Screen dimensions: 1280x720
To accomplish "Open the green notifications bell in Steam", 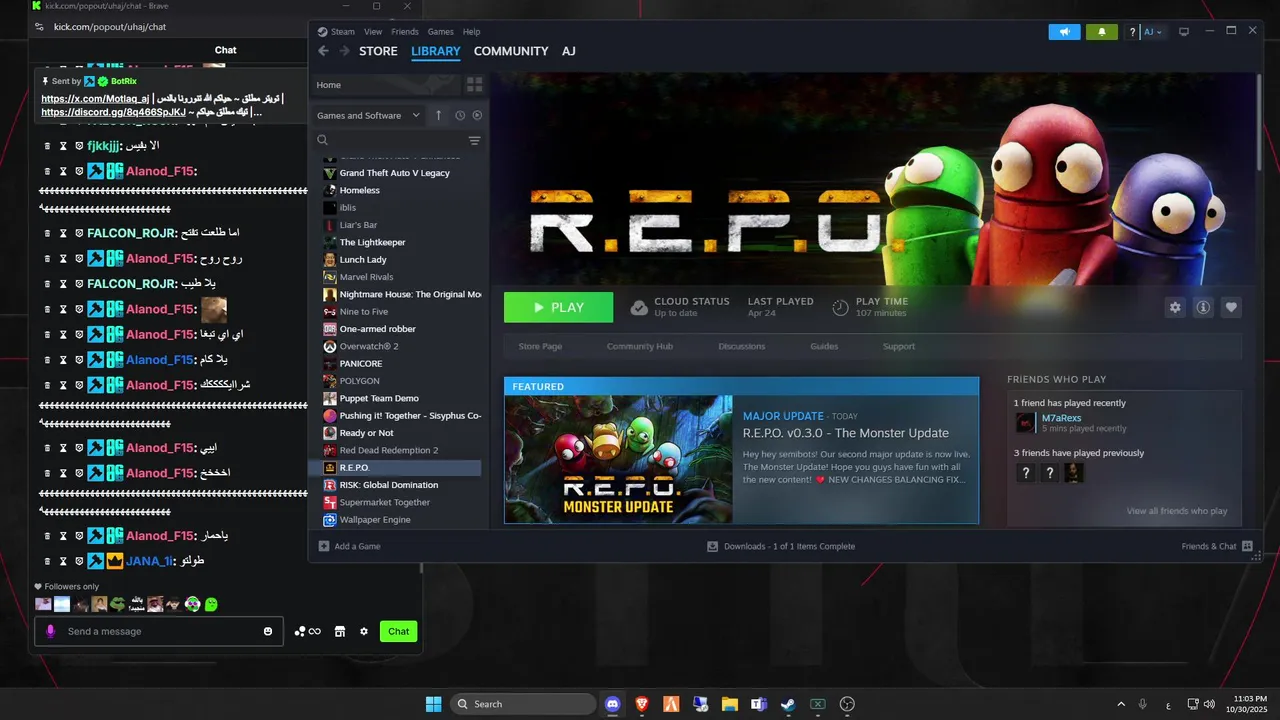I will pyautogui.click(x=1102, y=32).
